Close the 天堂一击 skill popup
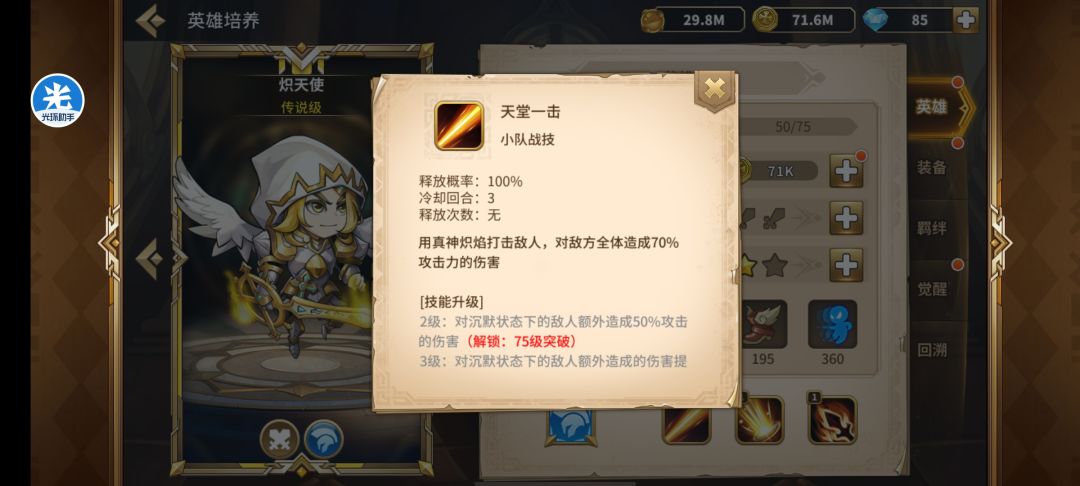This screenshot has height=486, width=1080. [x=715, y=89]
